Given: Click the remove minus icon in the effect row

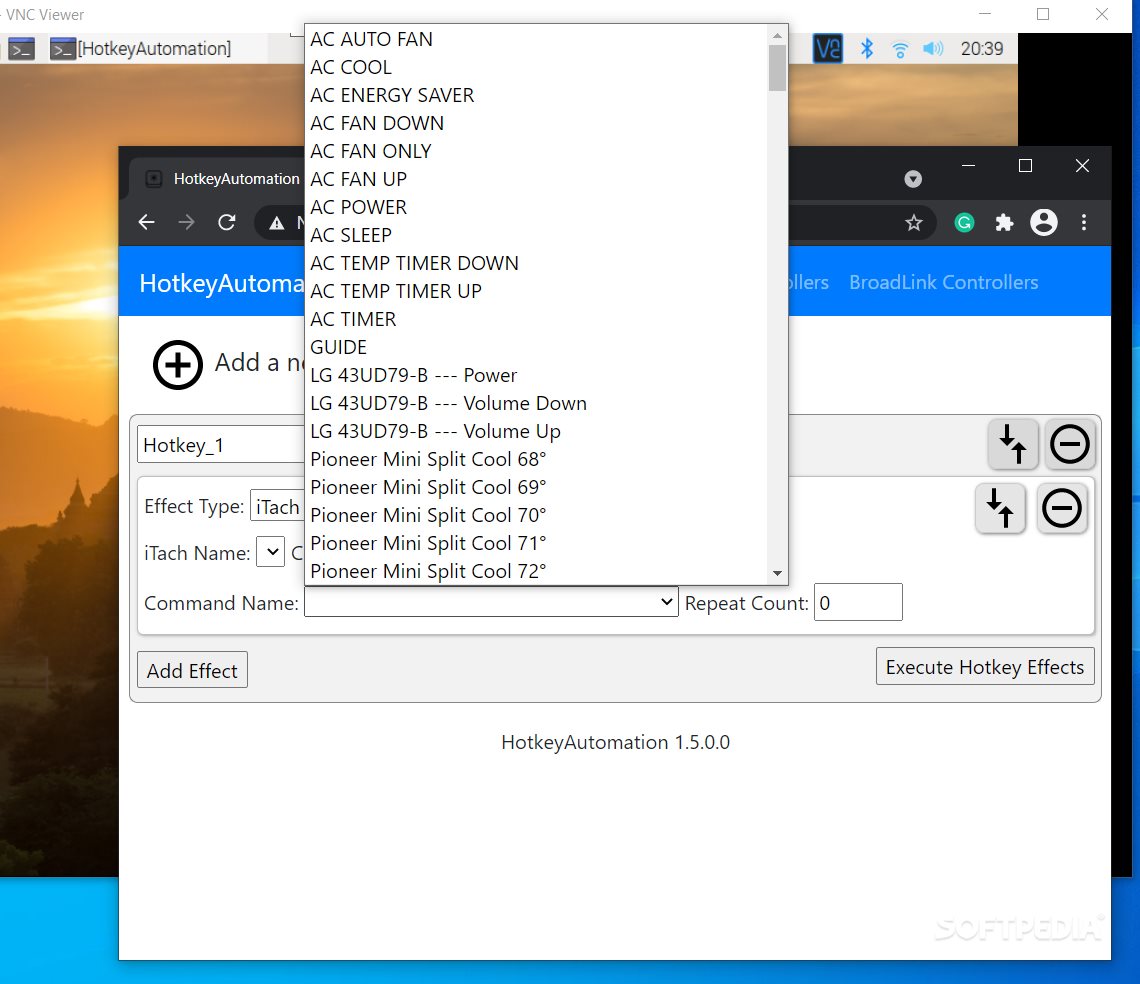Looking at the screenshot, I should (x=1061, y=508).
